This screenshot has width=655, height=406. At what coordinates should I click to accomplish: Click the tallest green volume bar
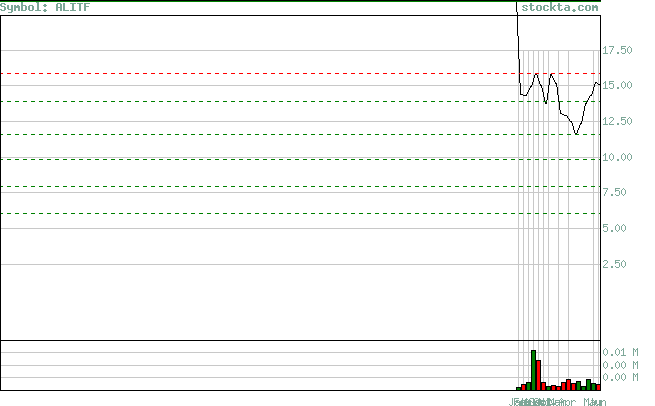tap(533, 370)
